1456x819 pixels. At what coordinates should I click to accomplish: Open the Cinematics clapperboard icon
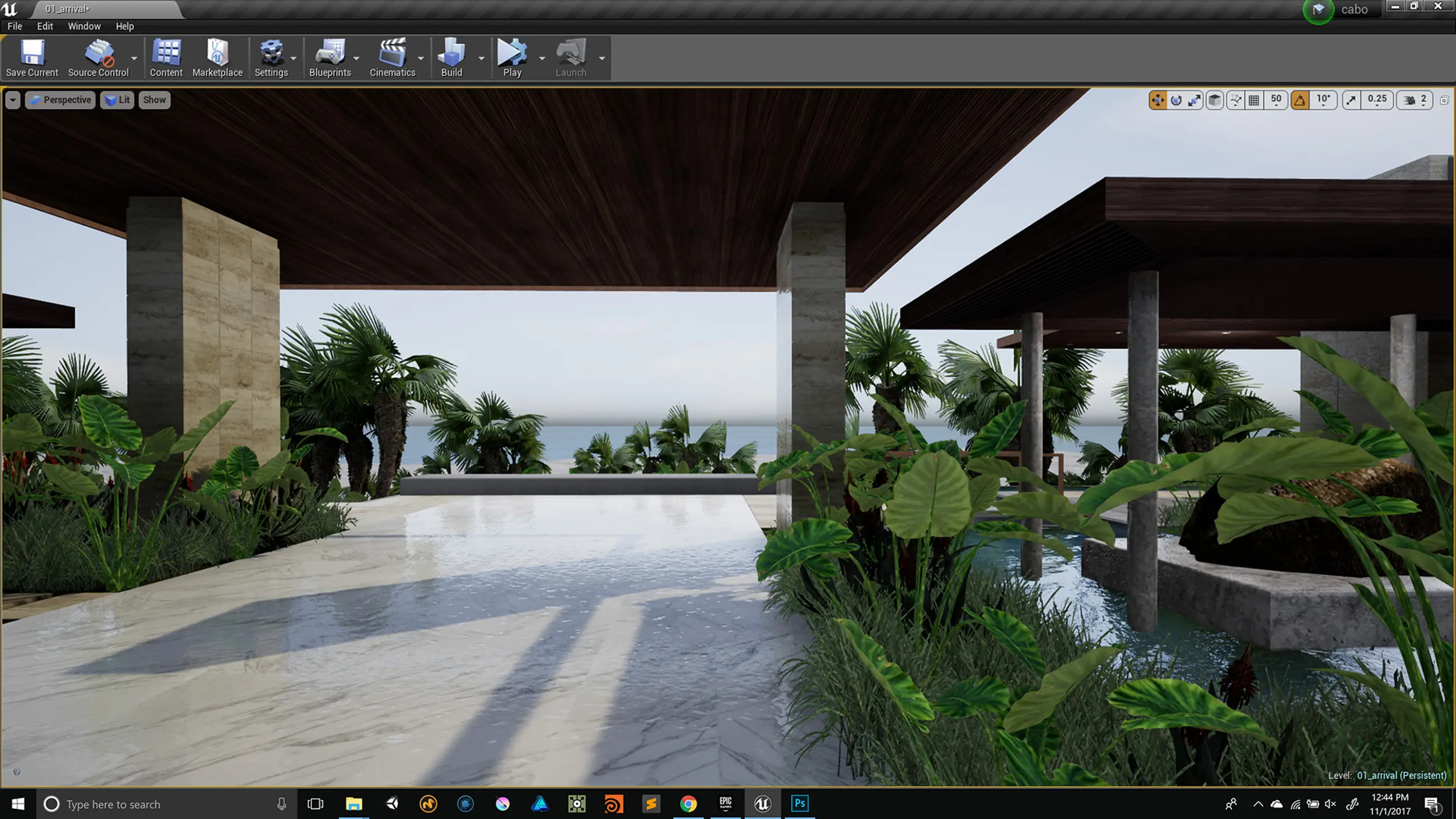(392, 58)
